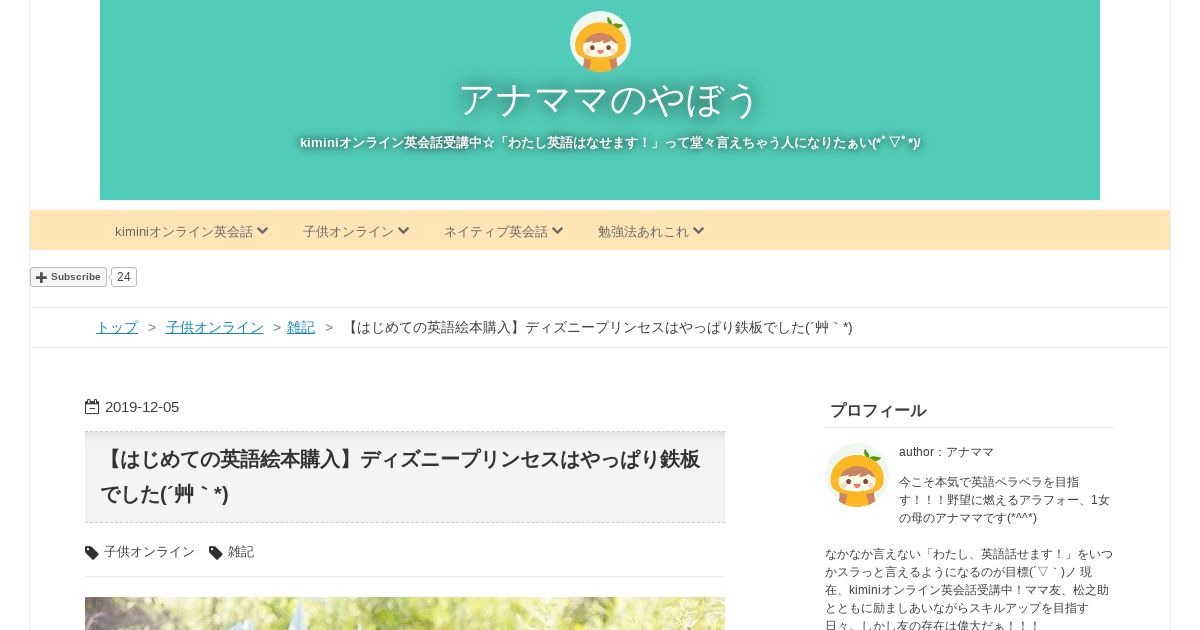Expand the kiminiオンライン英会話 menu chevron
The image size is (1200, 630).
tap(262, 231)
